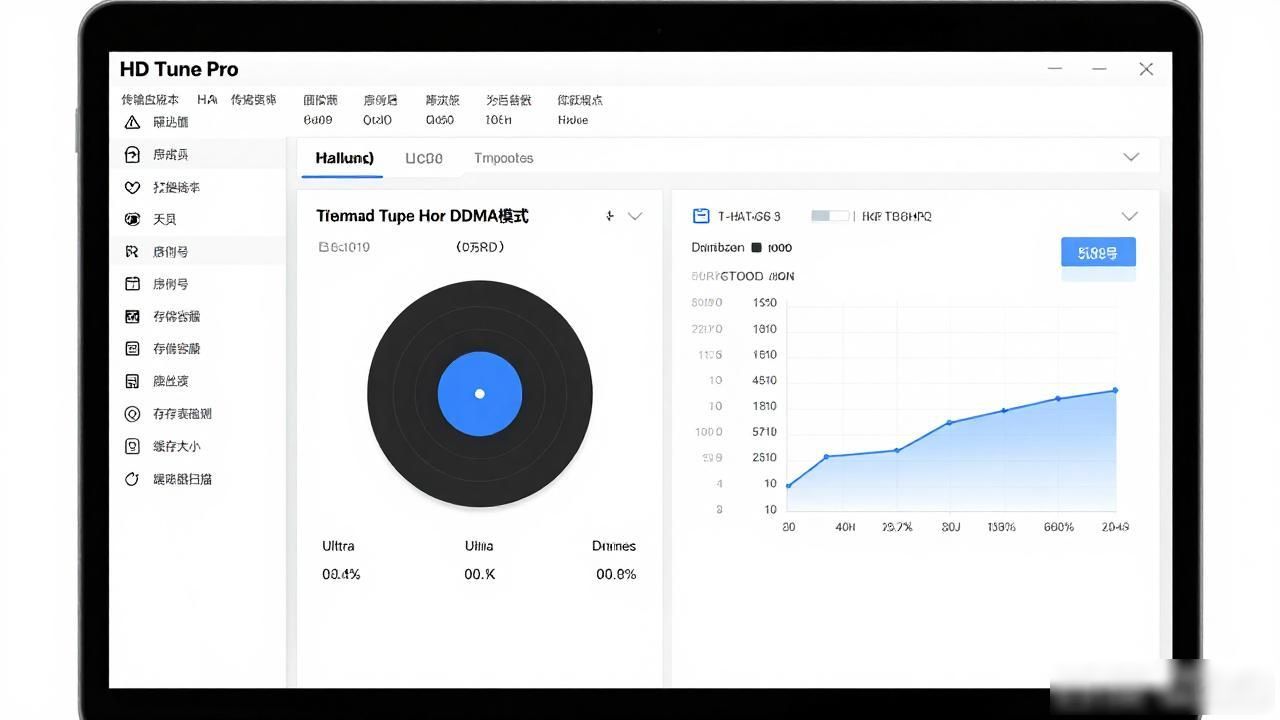Click the small progress bar beside T-HAT-G6 3
Screen dimensions: 1280x720
[x=829, y=216]
